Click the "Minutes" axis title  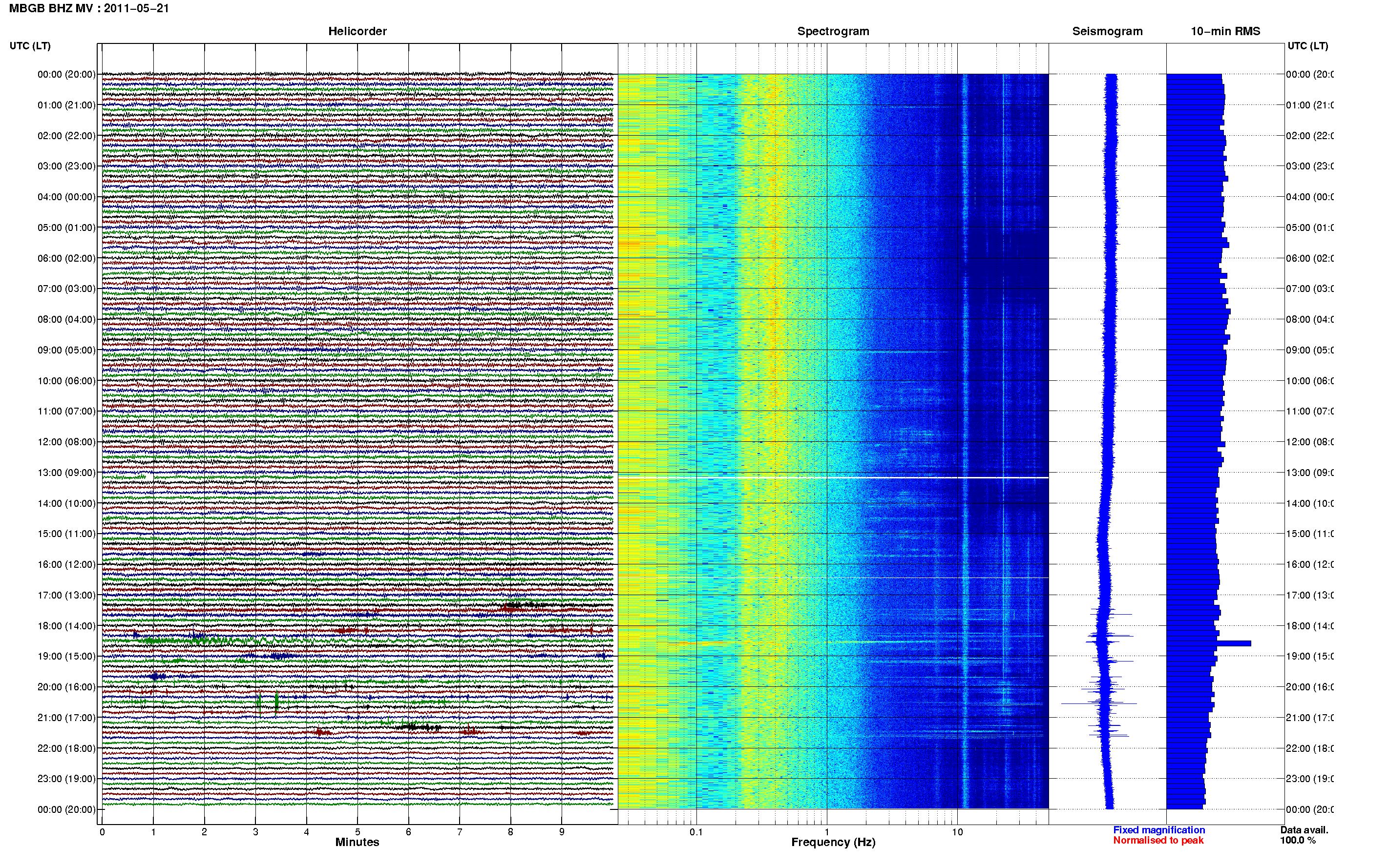tap(357, 842)
